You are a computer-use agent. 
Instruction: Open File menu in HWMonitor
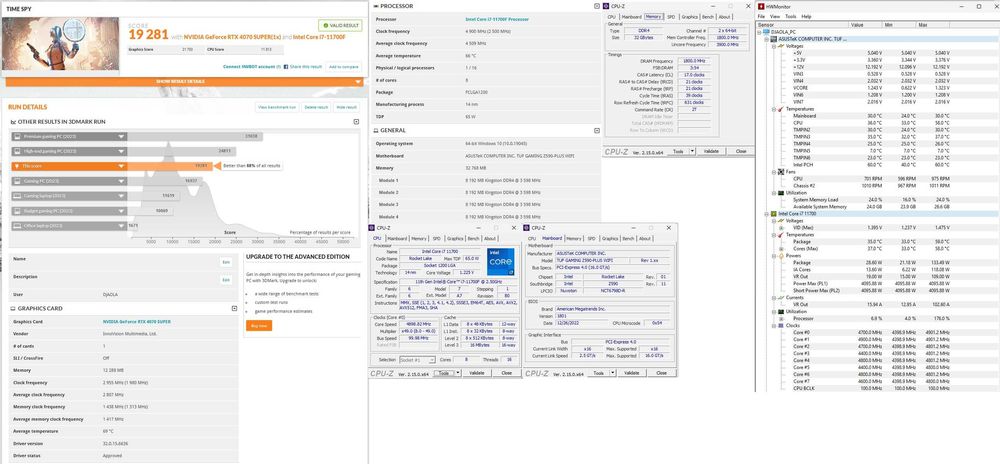pos(762,16)
